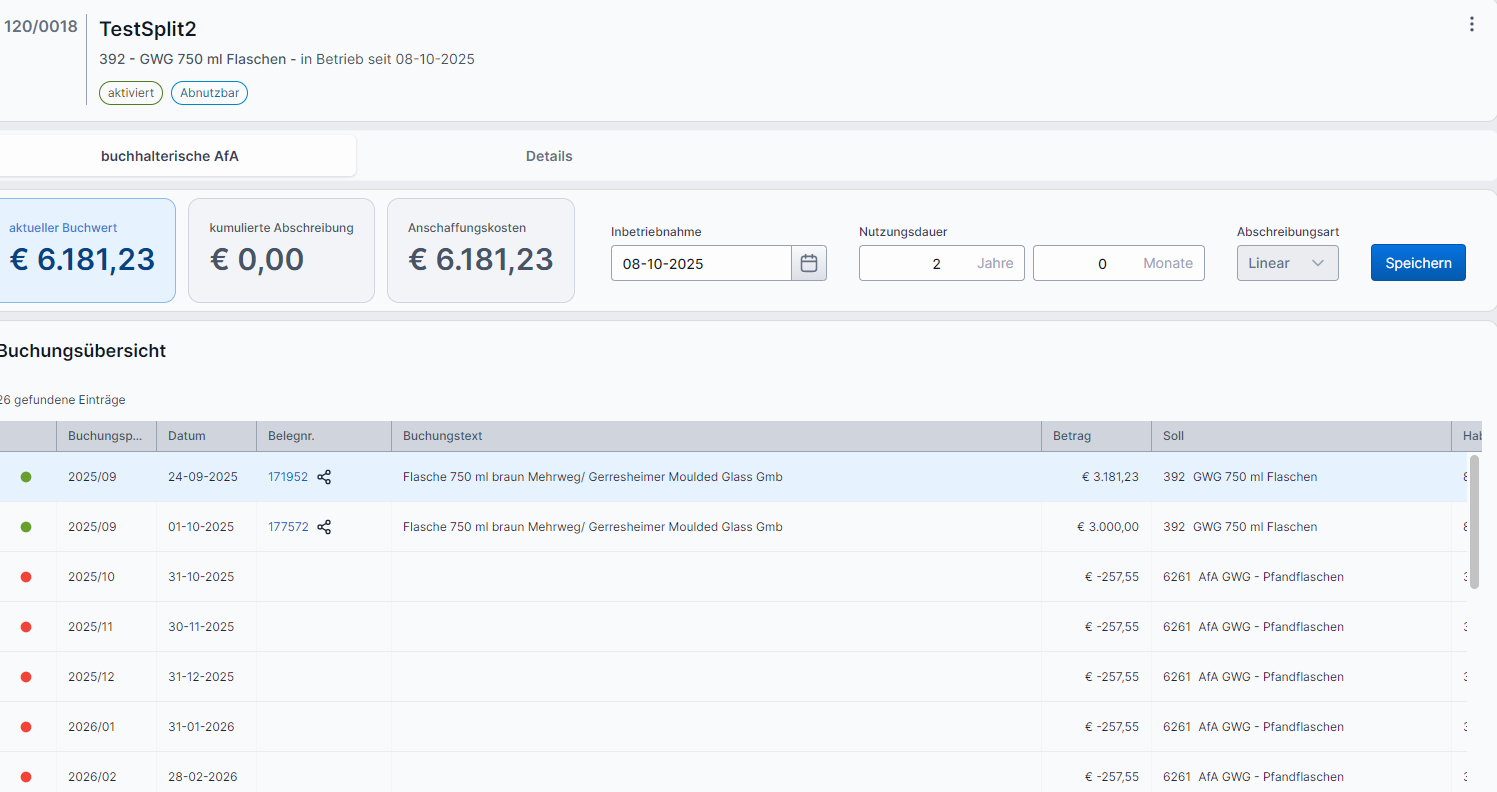Expand the Abschreibungsart Linear dropdown
The height and width of the screenshot is (792, 1497).
pyautogui.click(x=1287, y=263)
